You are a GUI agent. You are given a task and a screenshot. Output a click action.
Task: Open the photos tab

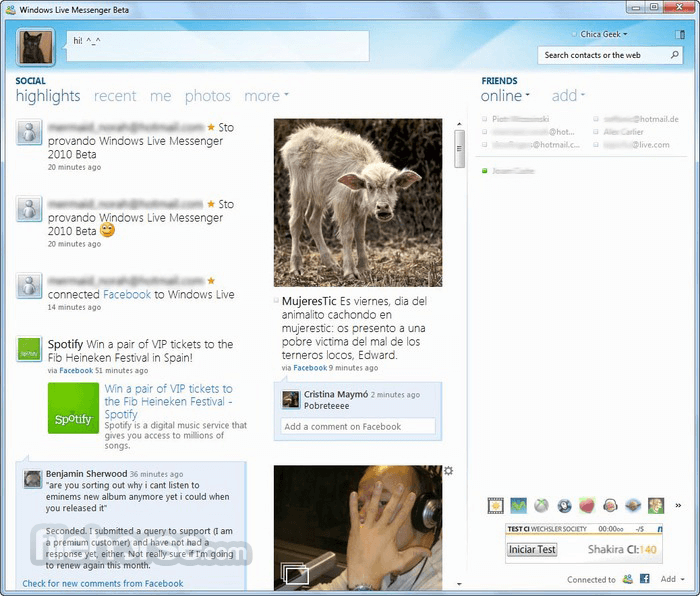pyautogui.click(x=208, y=96)
